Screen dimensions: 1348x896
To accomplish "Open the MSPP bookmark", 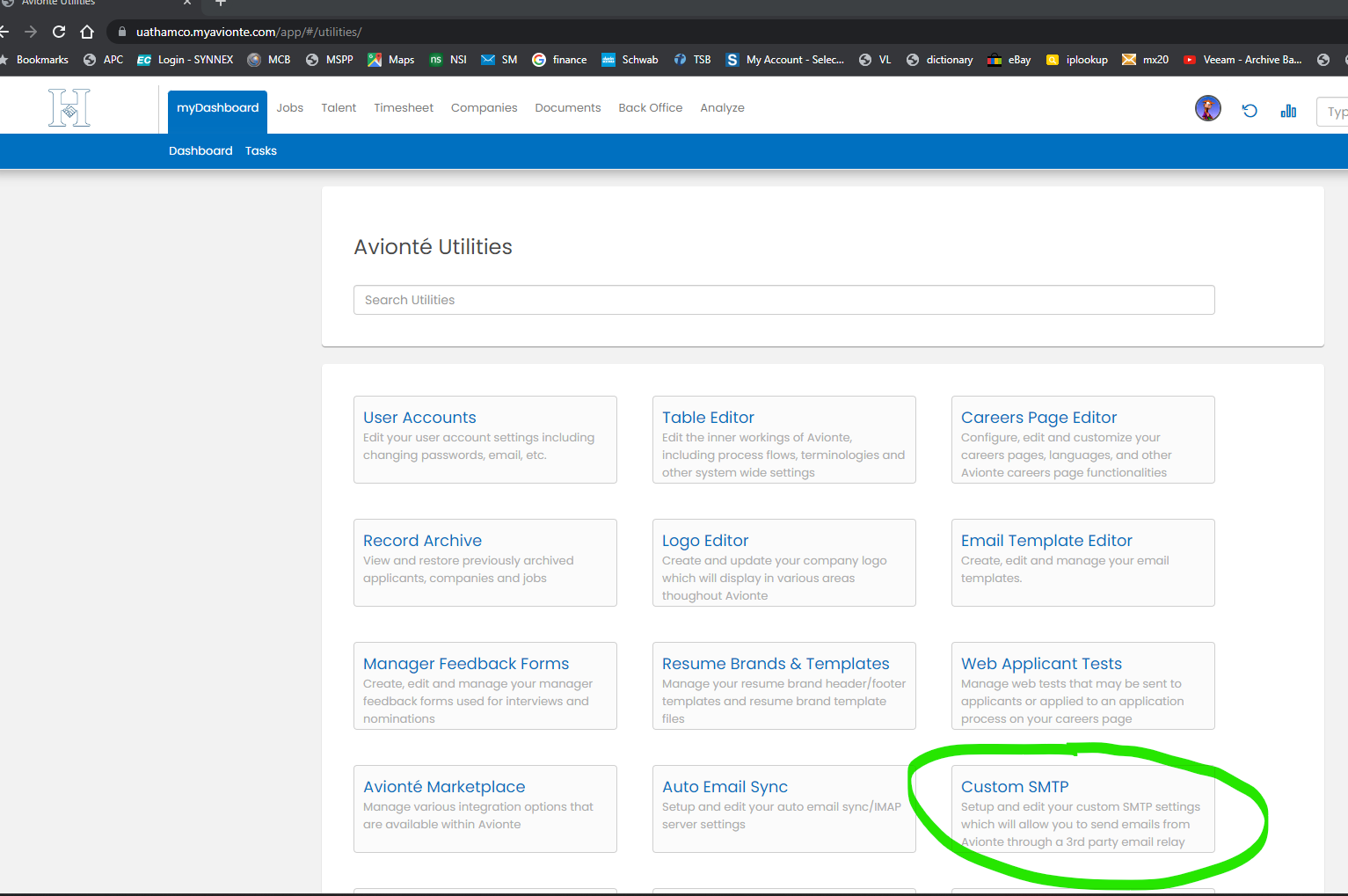I will [x=330, y=60].
